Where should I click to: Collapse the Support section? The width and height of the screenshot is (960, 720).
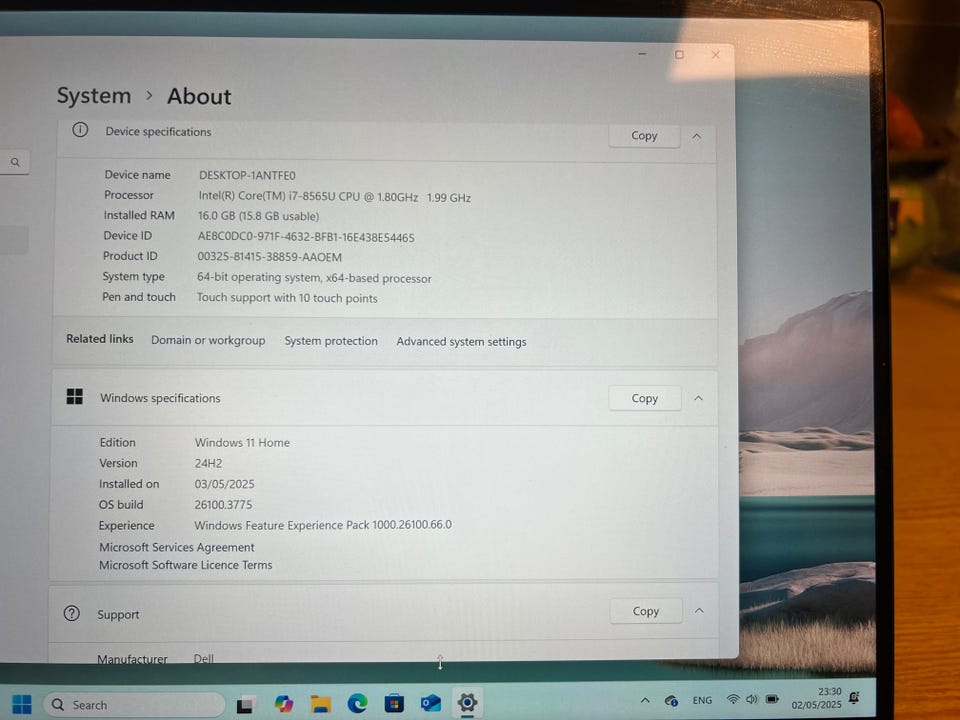pyautogui.click(x=699, y=610)
